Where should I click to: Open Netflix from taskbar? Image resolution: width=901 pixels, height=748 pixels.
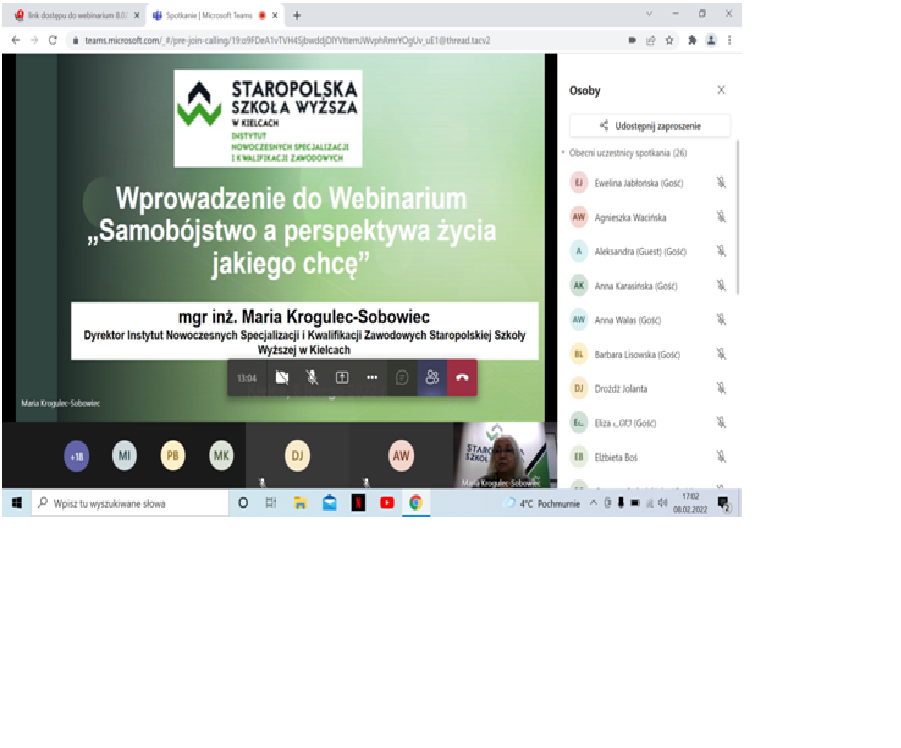359,503
